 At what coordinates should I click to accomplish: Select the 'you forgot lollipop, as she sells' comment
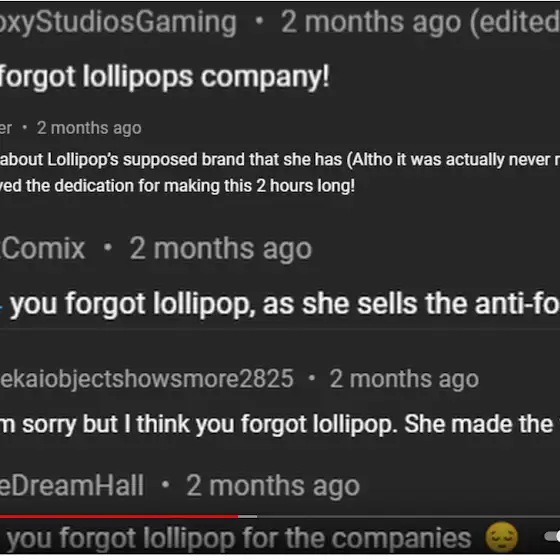pyautogui.click(x=285, y=304)
